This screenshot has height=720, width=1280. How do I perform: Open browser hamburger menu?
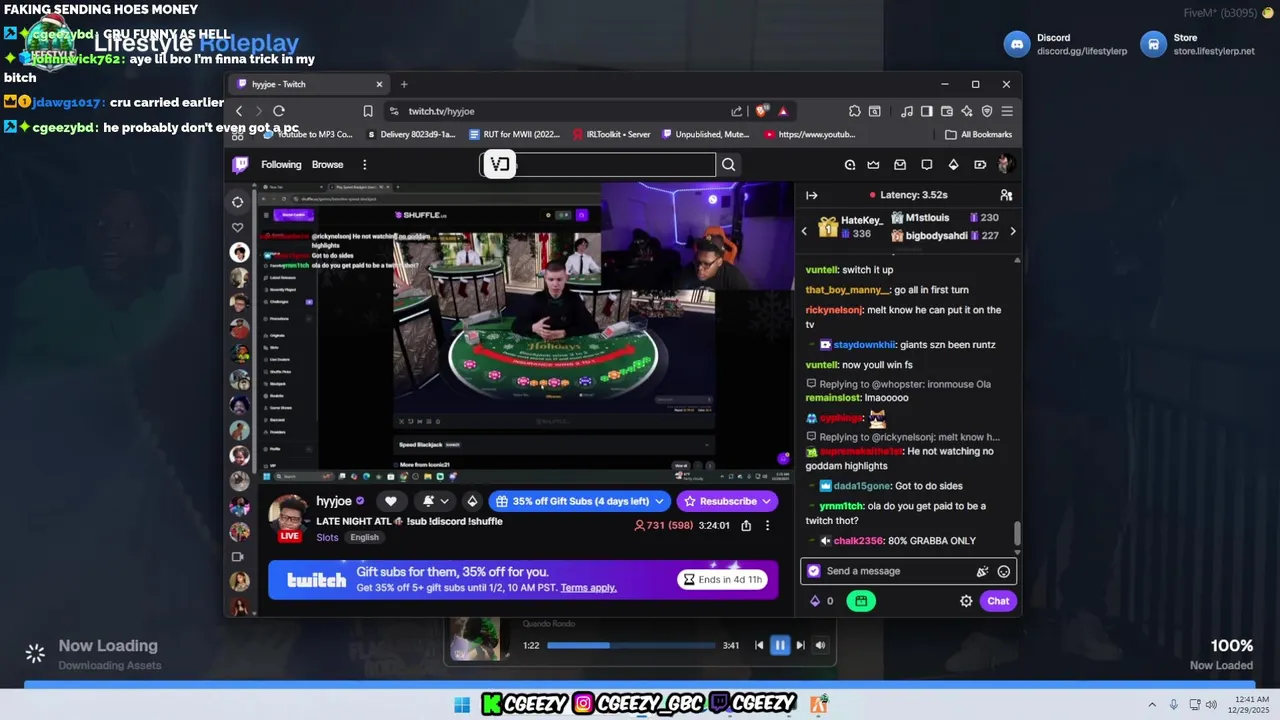(1007, 111)
